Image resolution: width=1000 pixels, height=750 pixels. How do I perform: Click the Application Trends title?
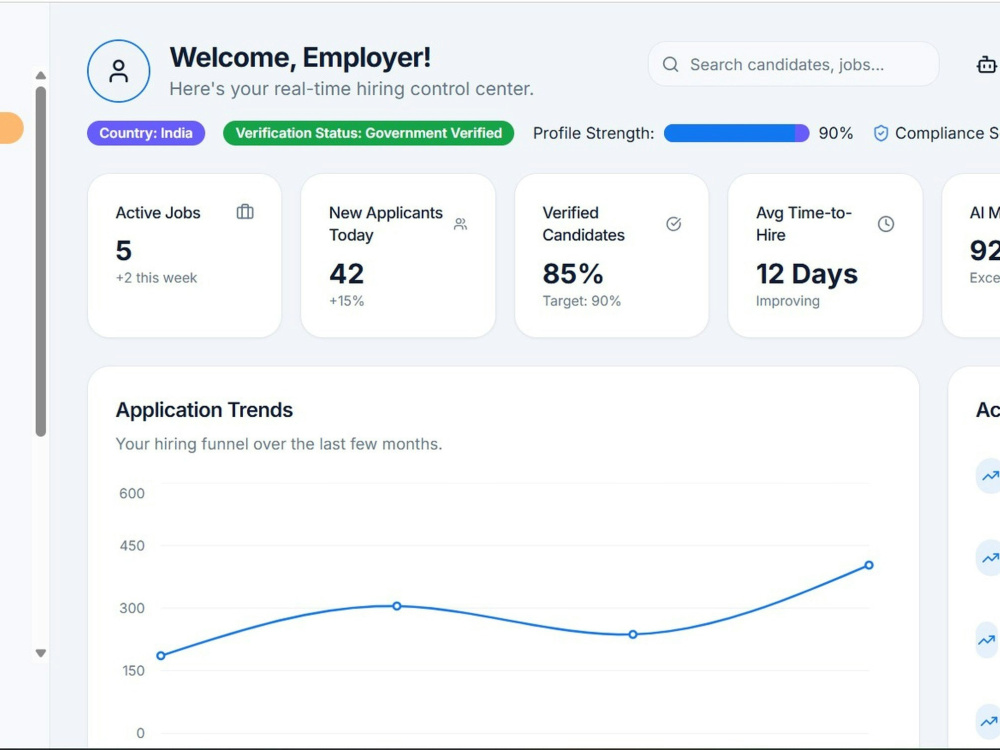pyautogui.click(x=204, y=410)
